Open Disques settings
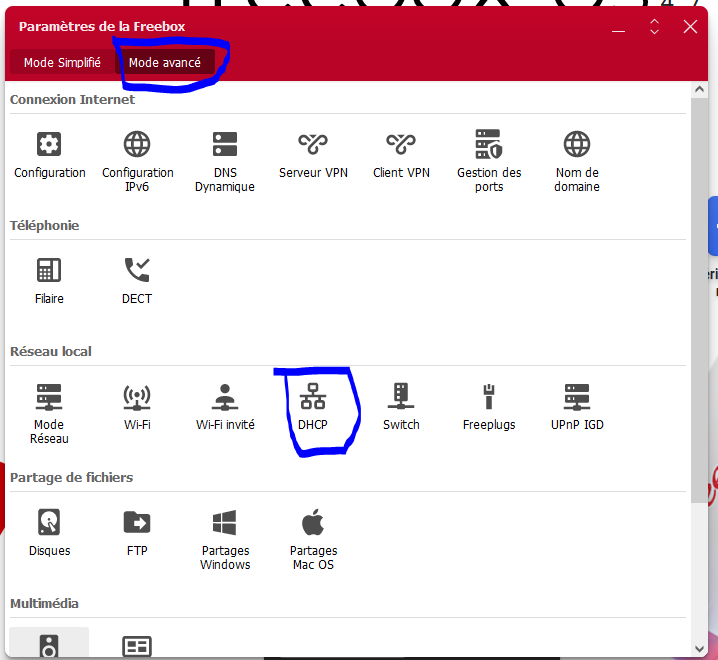 (49, 532)
